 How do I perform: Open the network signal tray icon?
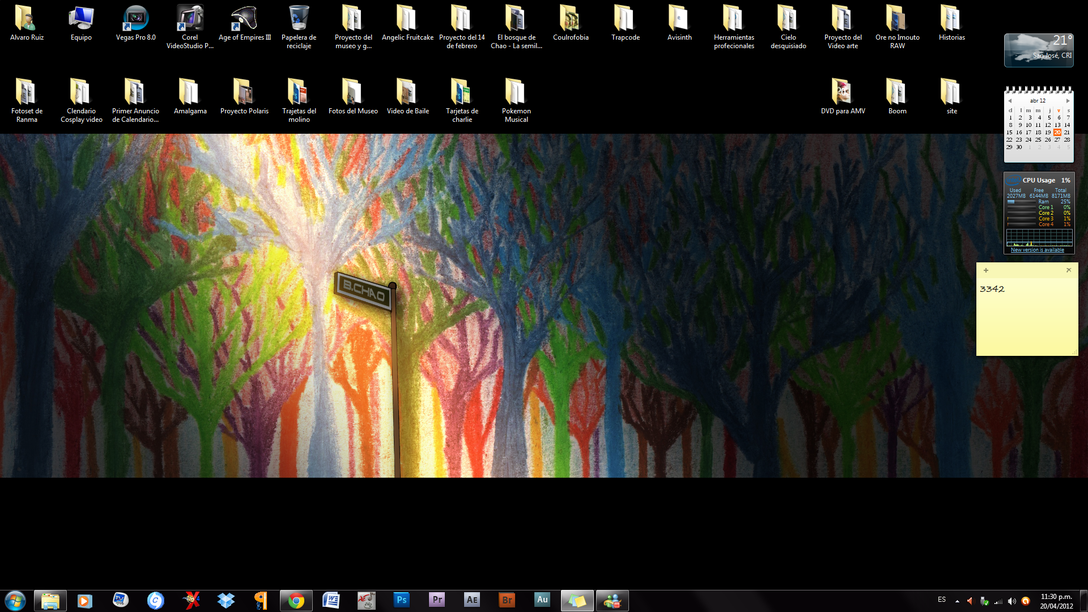(x=998, y=601)
